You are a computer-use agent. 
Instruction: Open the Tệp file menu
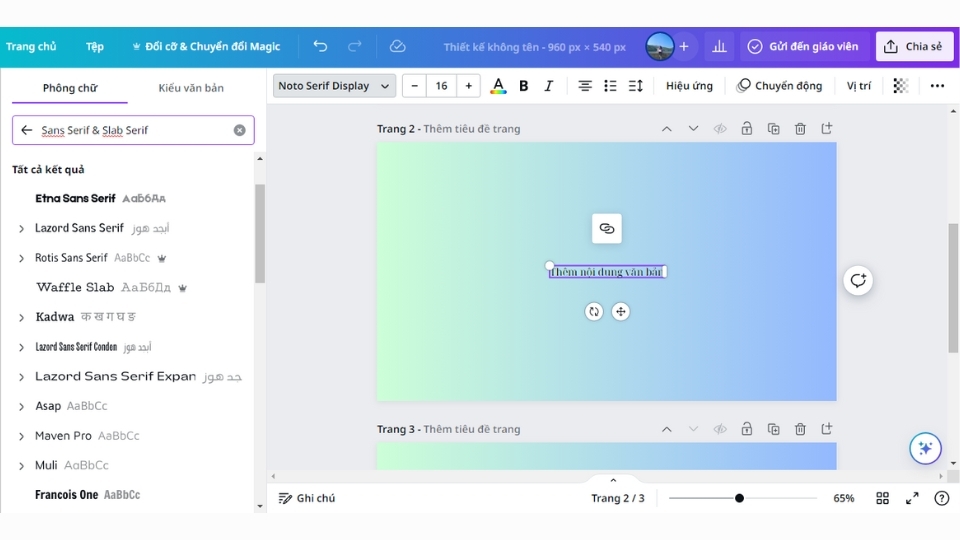94,47
